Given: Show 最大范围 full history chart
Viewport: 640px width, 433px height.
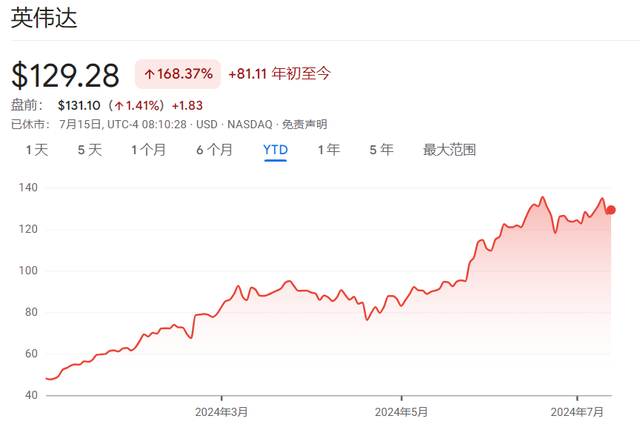Looking at the screenshot, I should point(449,150).
